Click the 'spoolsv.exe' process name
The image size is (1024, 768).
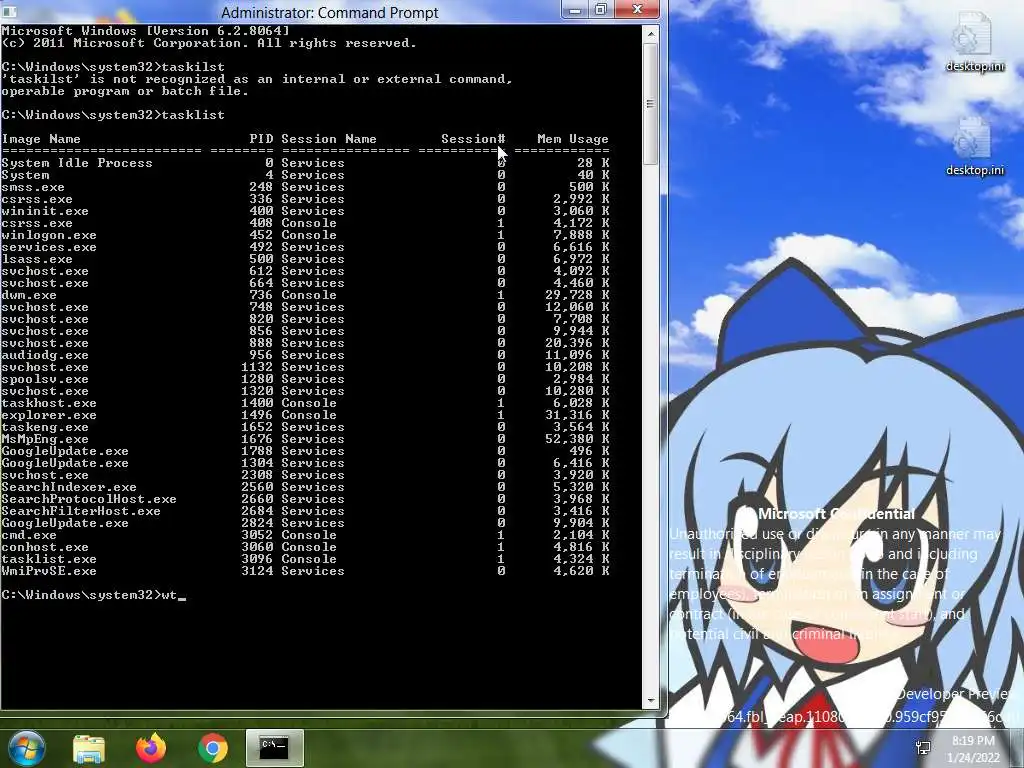point(45,379)
